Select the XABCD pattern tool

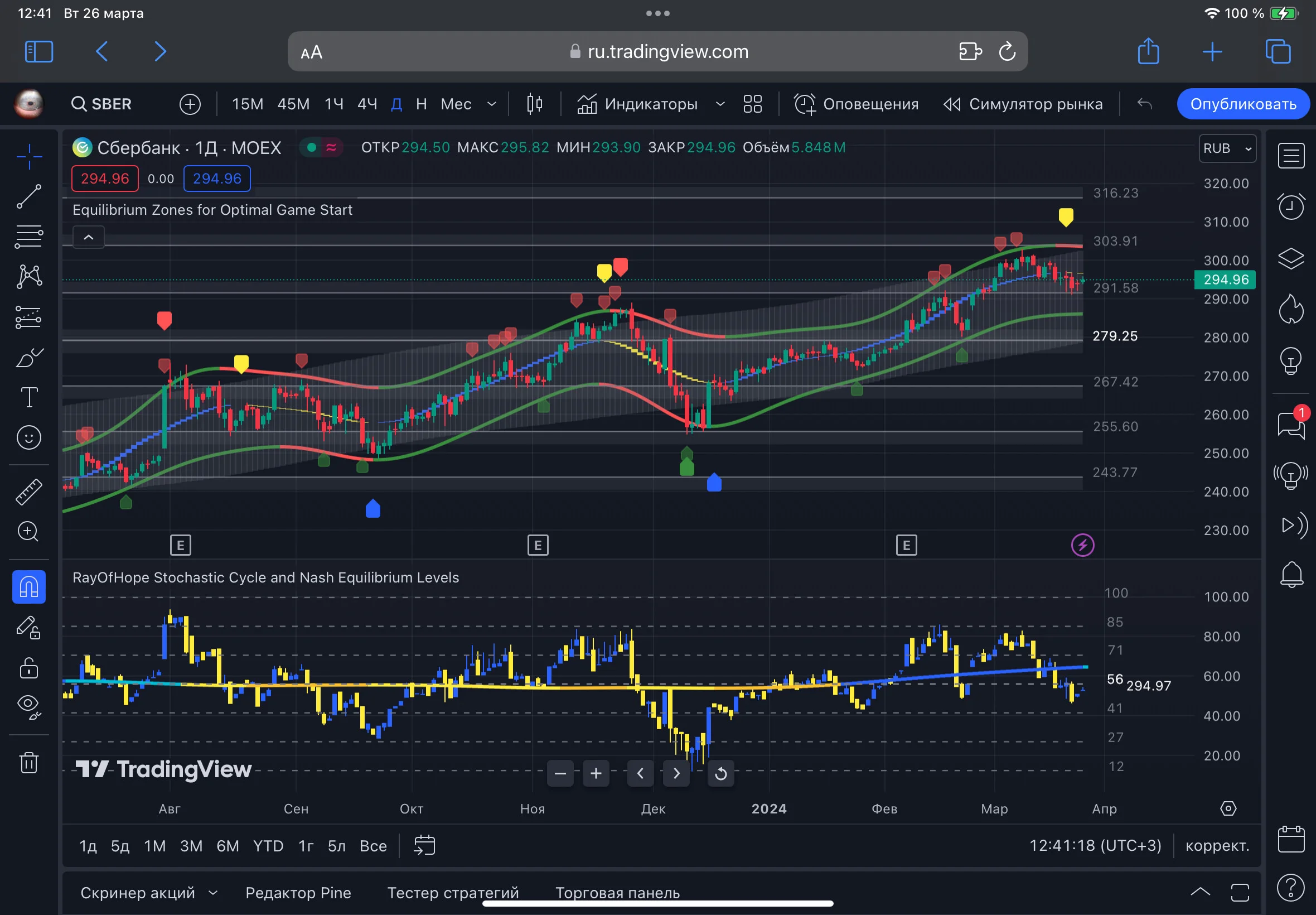pyautogui.click(x=28, y=276)
